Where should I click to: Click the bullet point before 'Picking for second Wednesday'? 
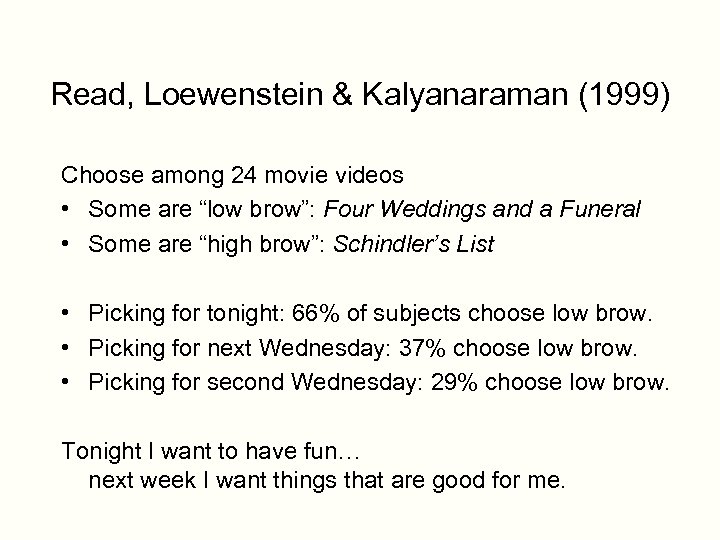click(68, 384)
